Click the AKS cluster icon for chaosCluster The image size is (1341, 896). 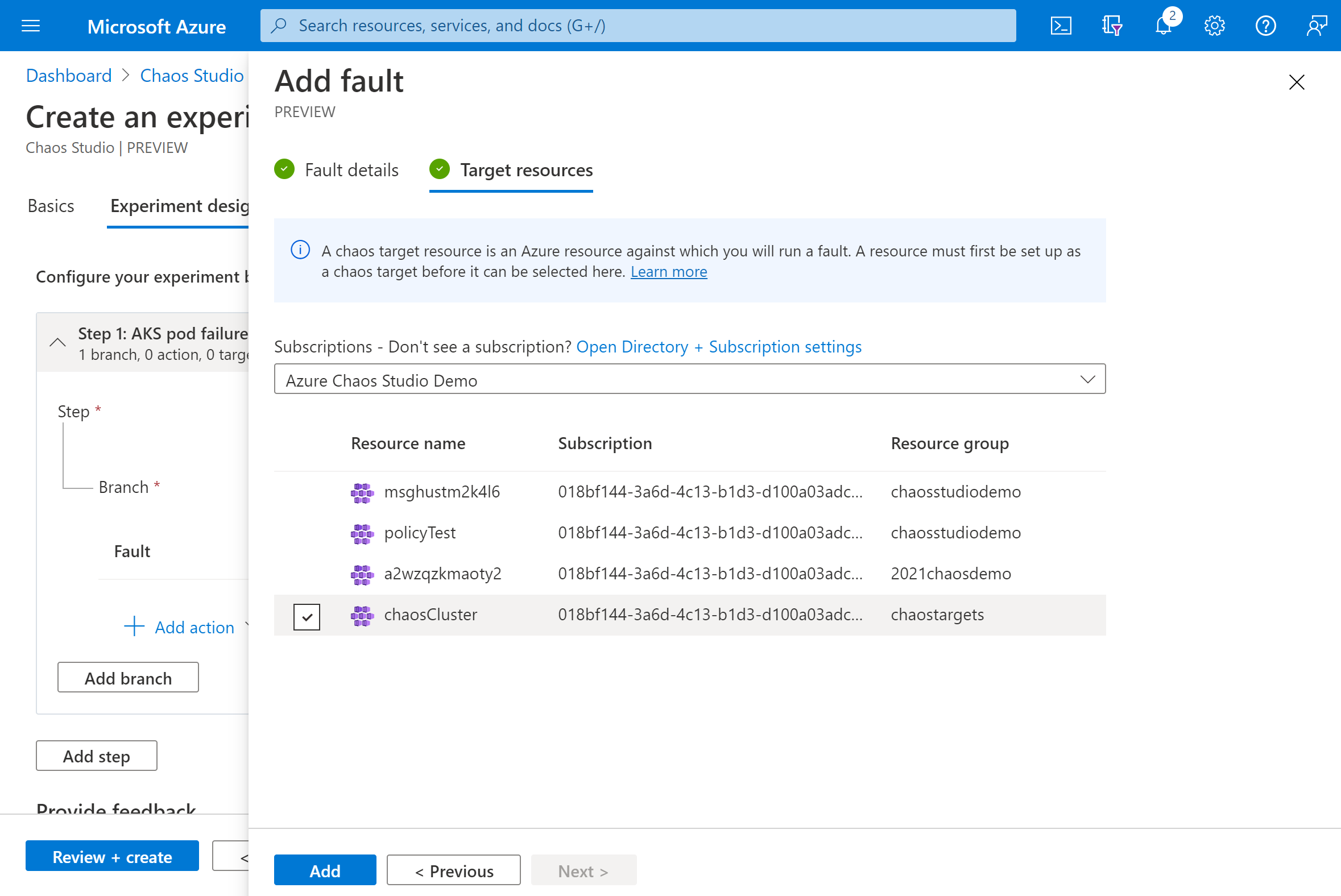pos(362,614)
